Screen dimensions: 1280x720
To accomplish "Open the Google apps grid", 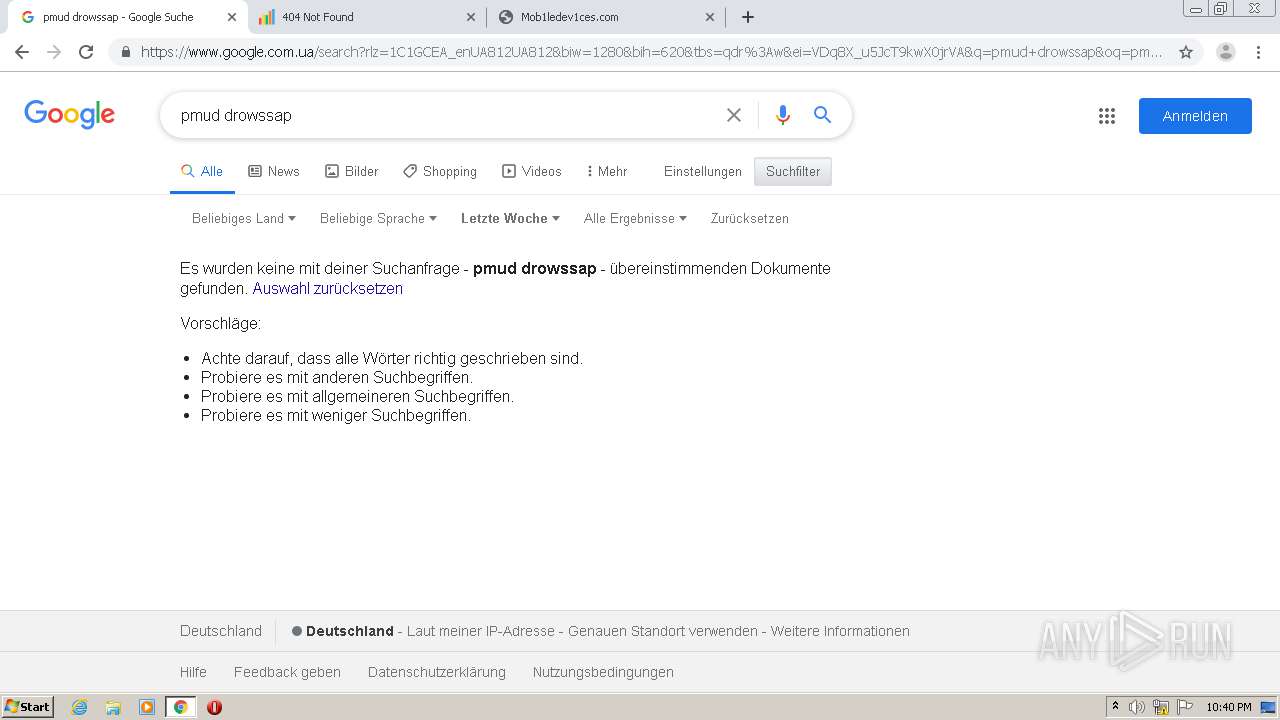I will pyautogui.click(x=1107, y=116).
